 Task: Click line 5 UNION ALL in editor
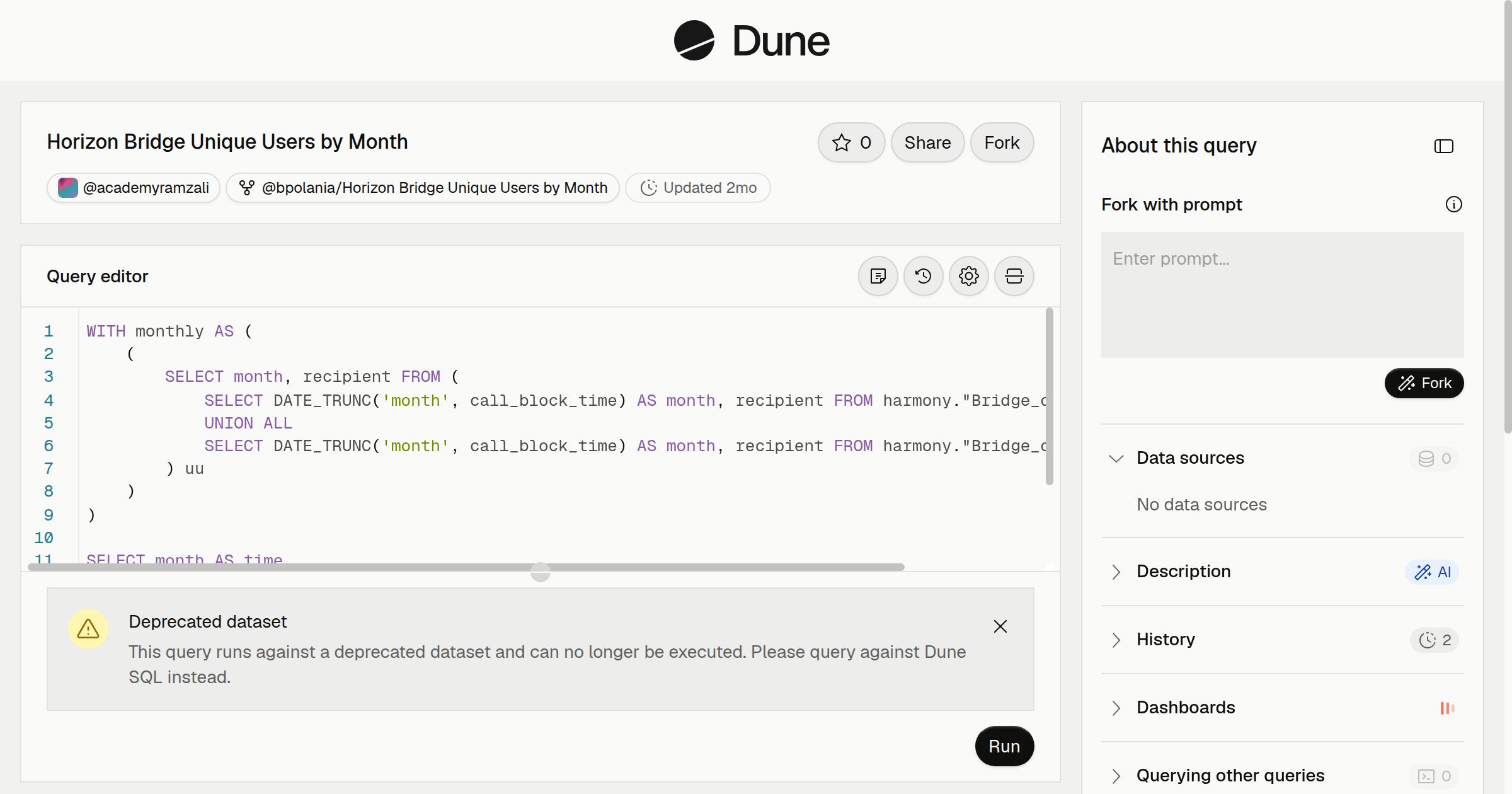point(248,423)
